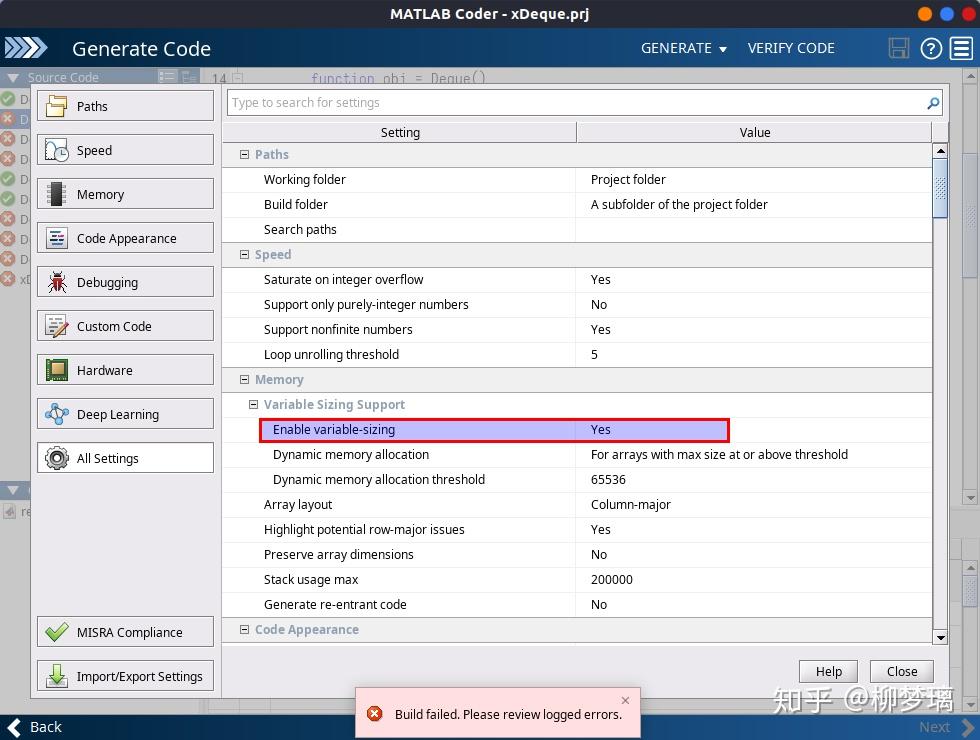Collapse the Variable Sizing Support subgroup
This screenshot has height=740, width=980.
click(x=253, y=405)
